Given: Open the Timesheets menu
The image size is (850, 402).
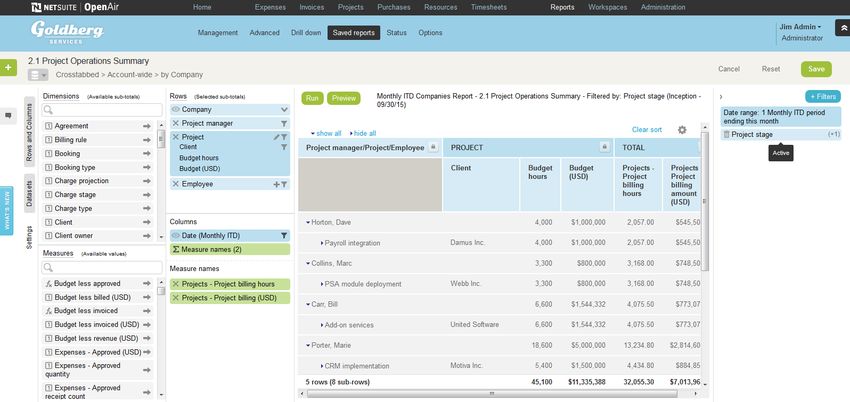Looking at the screenshot, I should 488,8.
